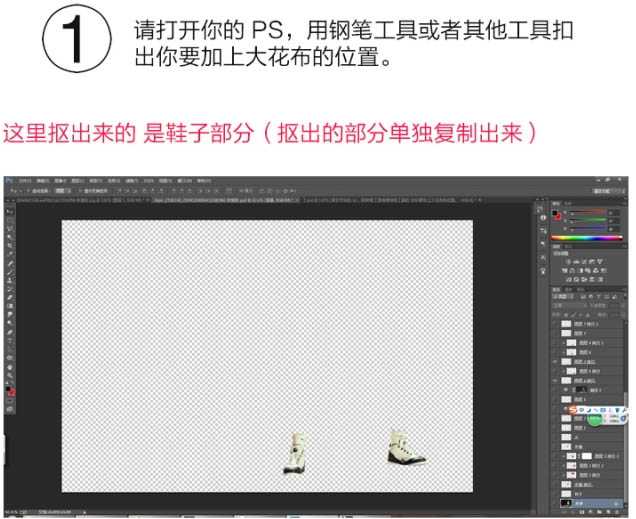Add a Threshold adjustment layer
Image resolution: width=636 pixels, height=519 pixels.
[x=584, y=279]
